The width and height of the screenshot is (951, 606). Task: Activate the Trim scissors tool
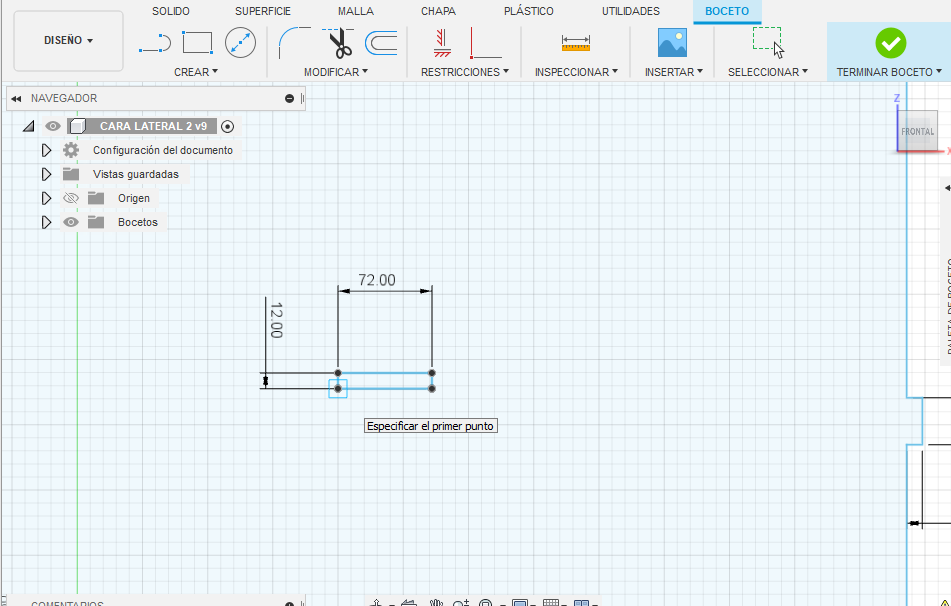(x=339, y=43)
